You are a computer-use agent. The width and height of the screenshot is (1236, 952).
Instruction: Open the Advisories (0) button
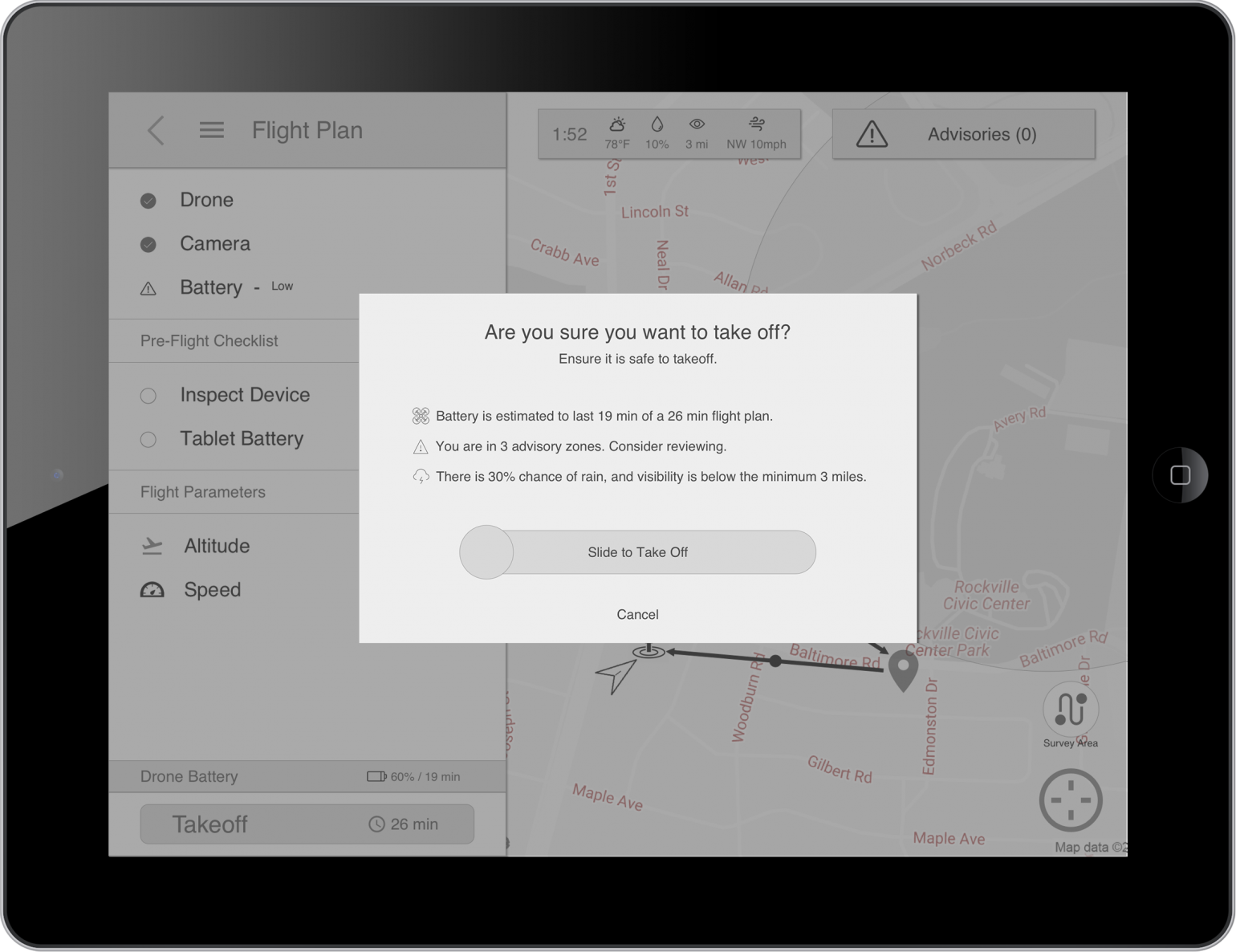point(964,134)
